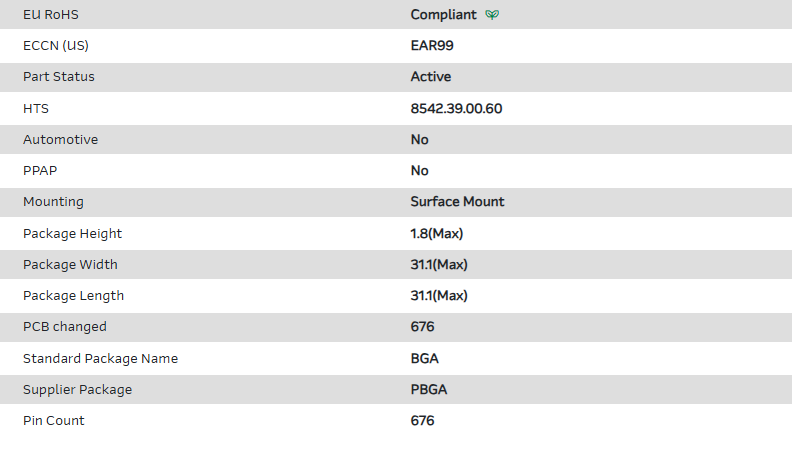
Task: Click the Part Status label
Action: [x=59, y=77]
